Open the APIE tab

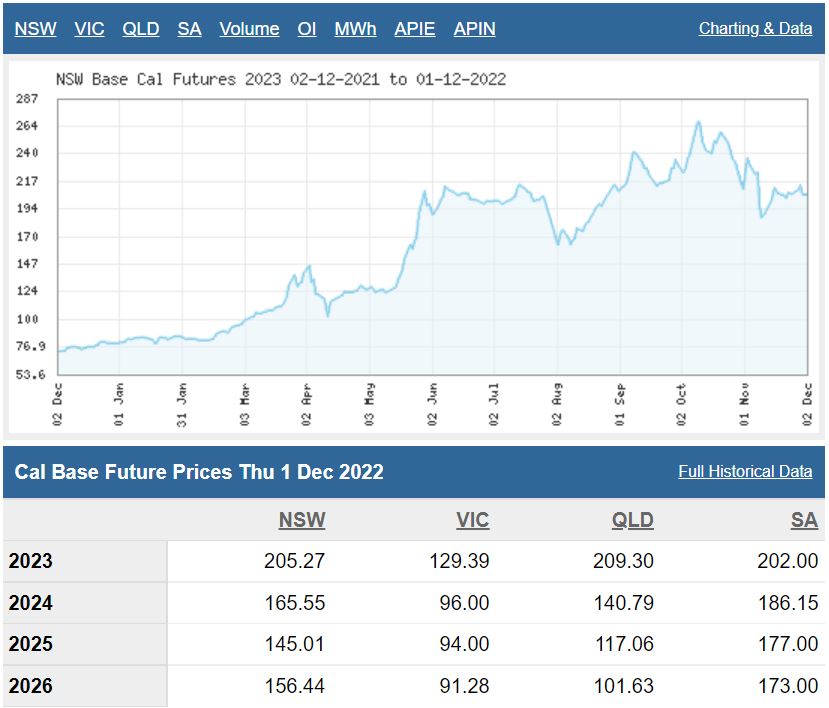[414, 29]
